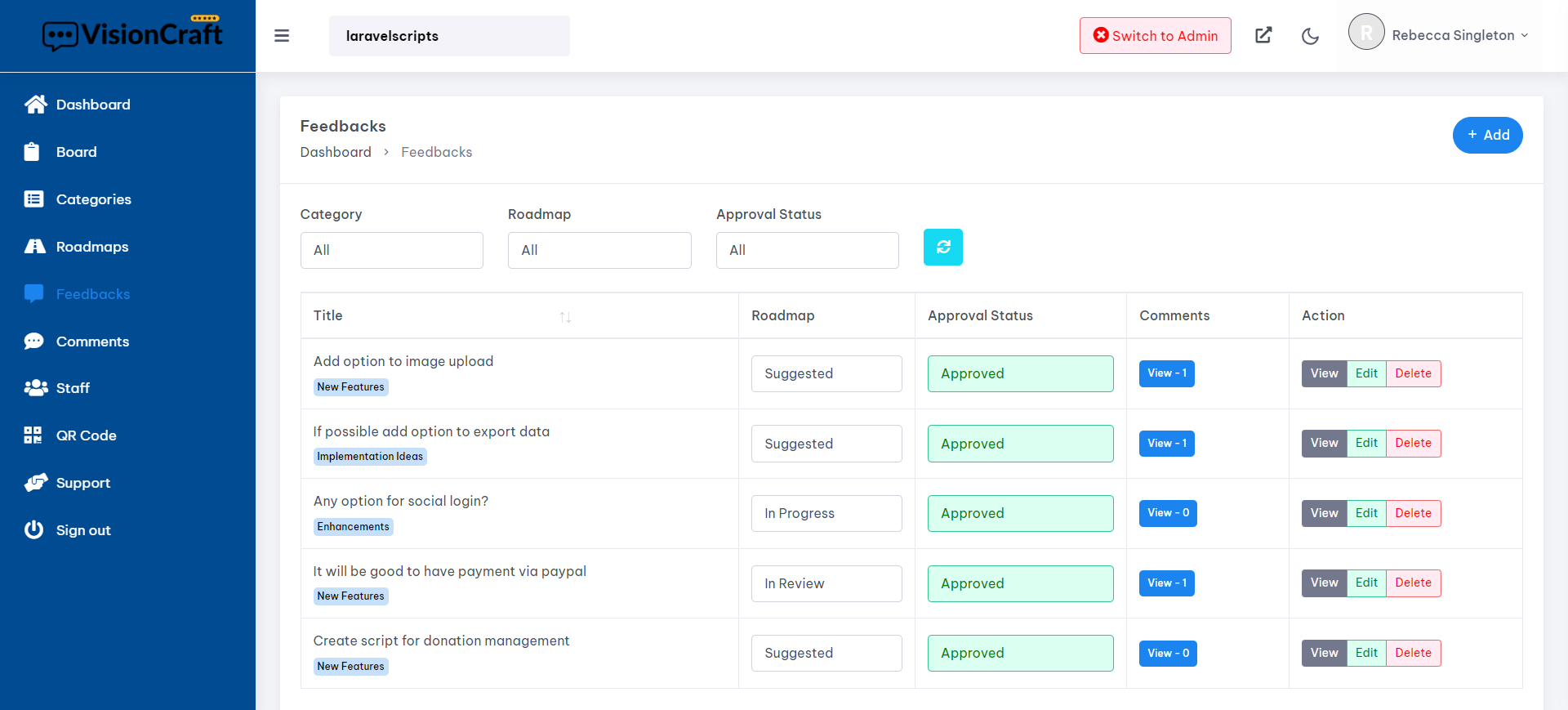Select Comments in the sidebar menu
The image size is (1568, 710).
tap(92, 342)
